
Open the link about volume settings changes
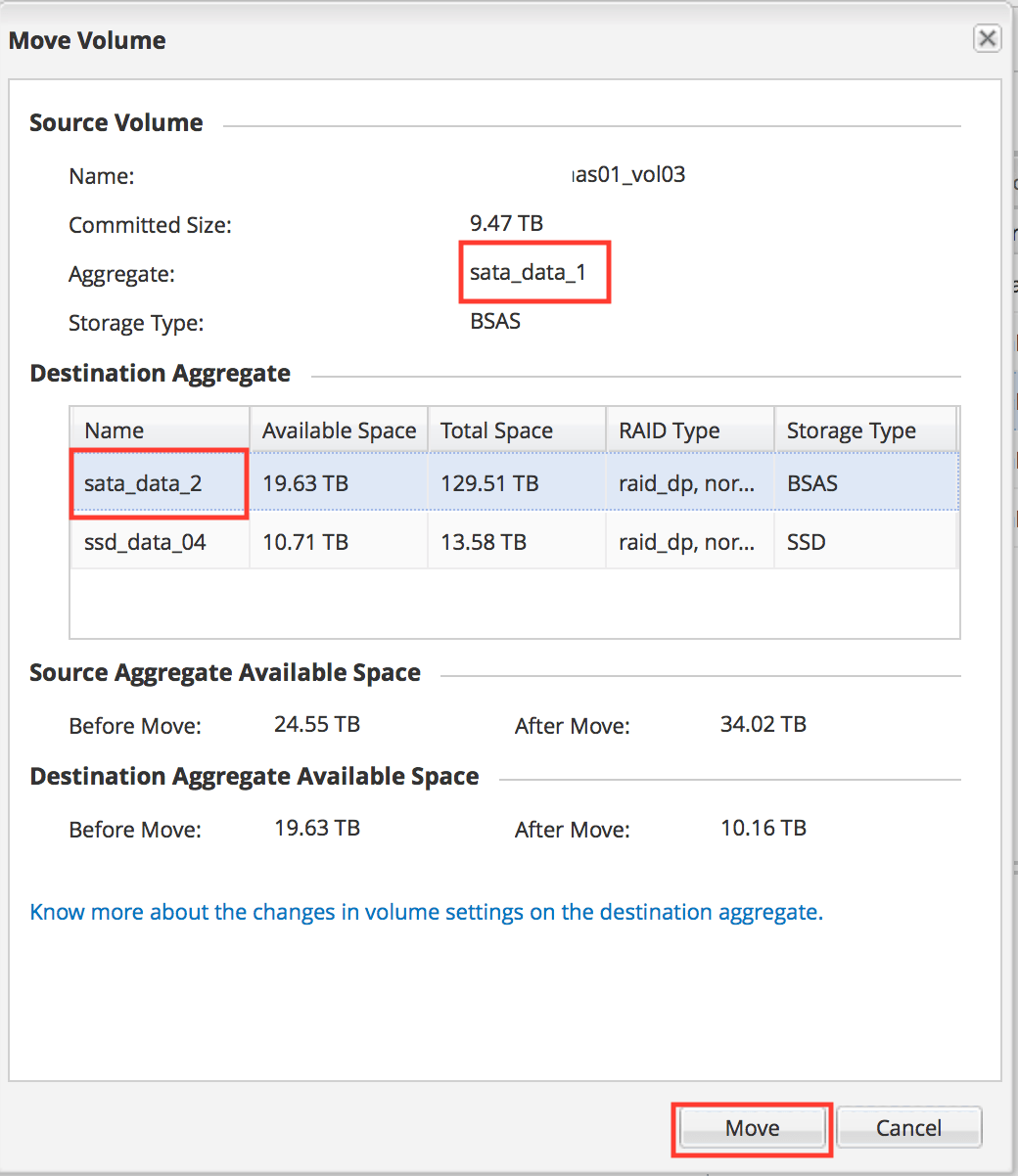(x=426, y=912)
